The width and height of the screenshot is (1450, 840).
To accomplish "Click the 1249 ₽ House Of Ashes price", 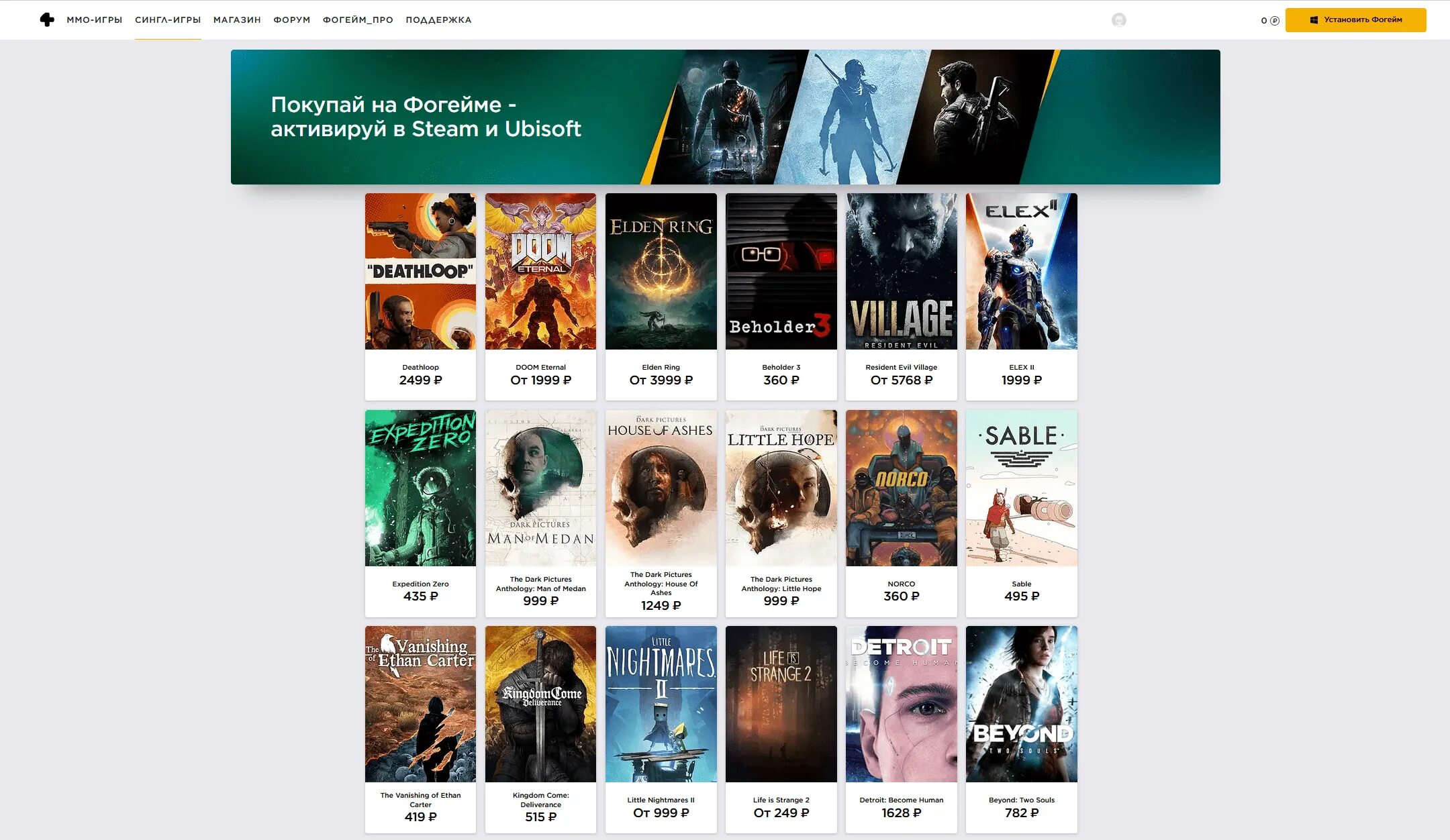I will click(x=661, y=606).
